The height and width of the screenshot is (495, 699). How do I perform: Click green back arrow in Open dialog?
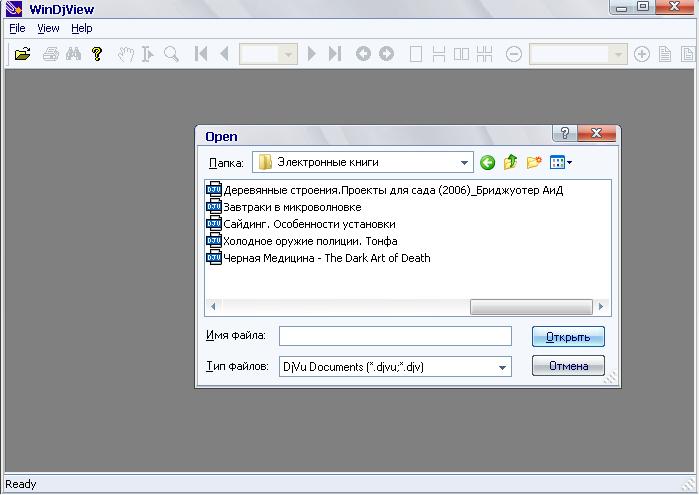tap(487, 162)
